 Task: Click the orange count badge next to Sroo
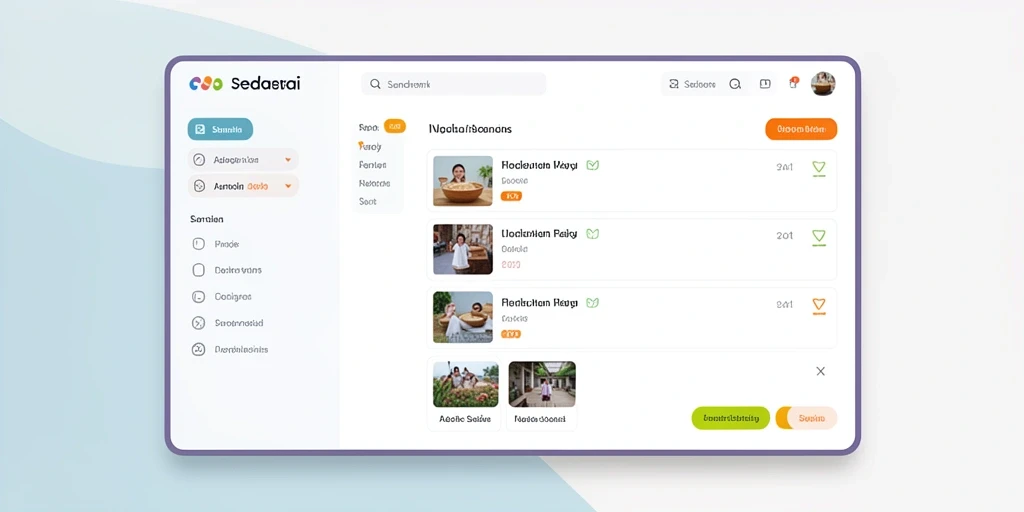[394, 127]
